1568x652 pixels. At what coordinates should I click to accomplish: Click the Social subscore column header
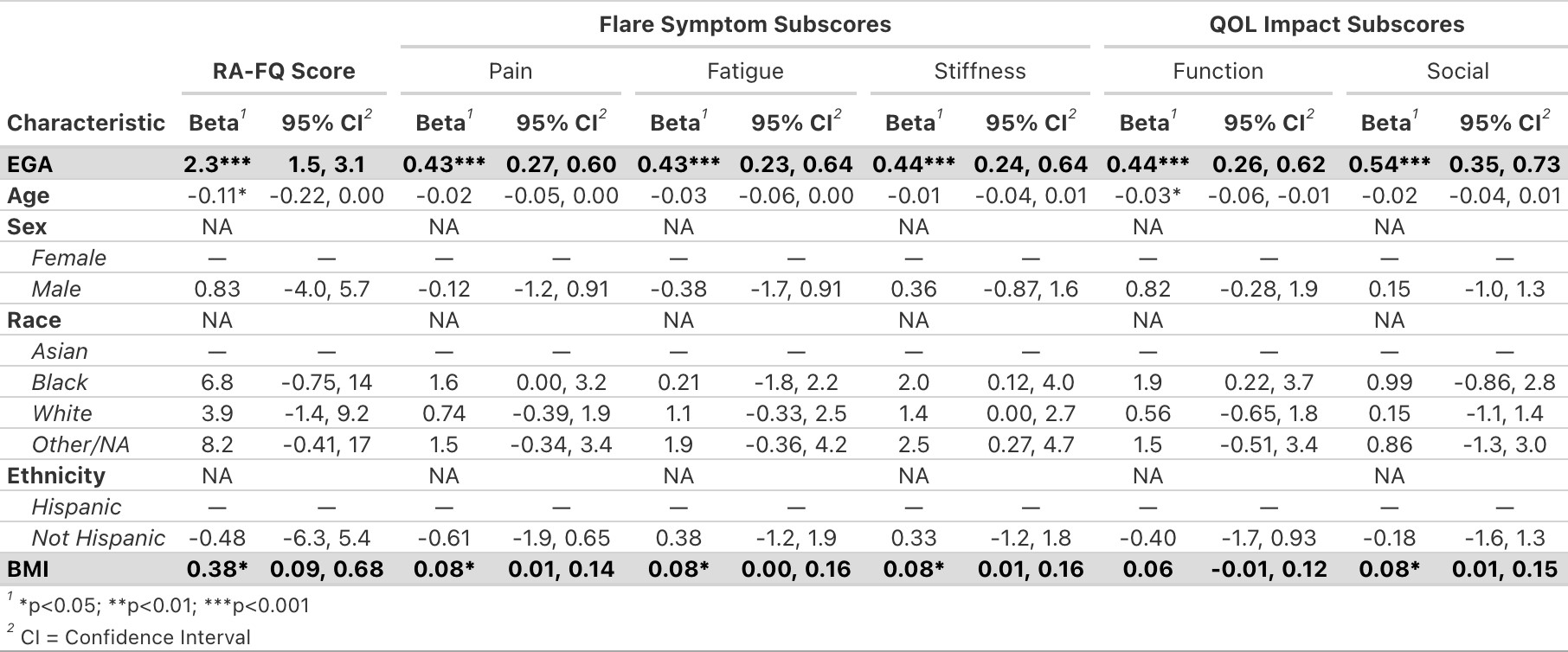coord(1457,71)
